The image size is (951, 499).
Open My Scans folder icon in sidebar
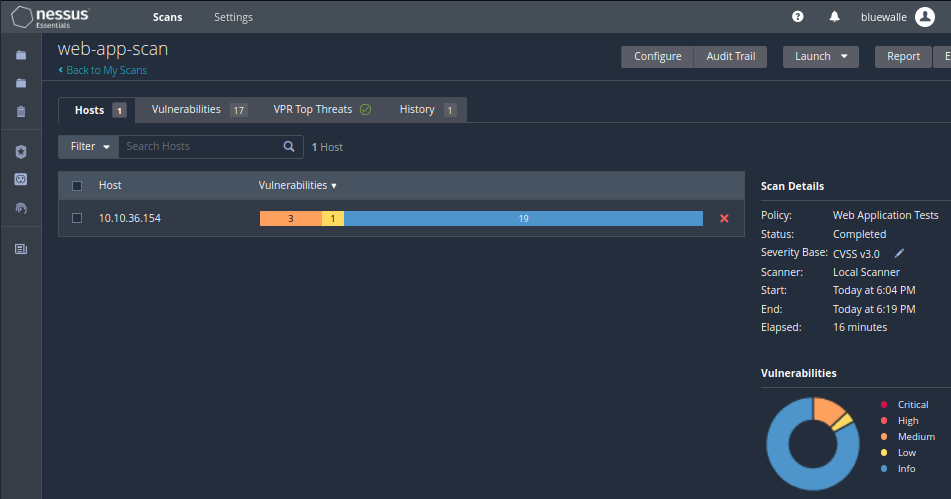click(x=21, y=55)
